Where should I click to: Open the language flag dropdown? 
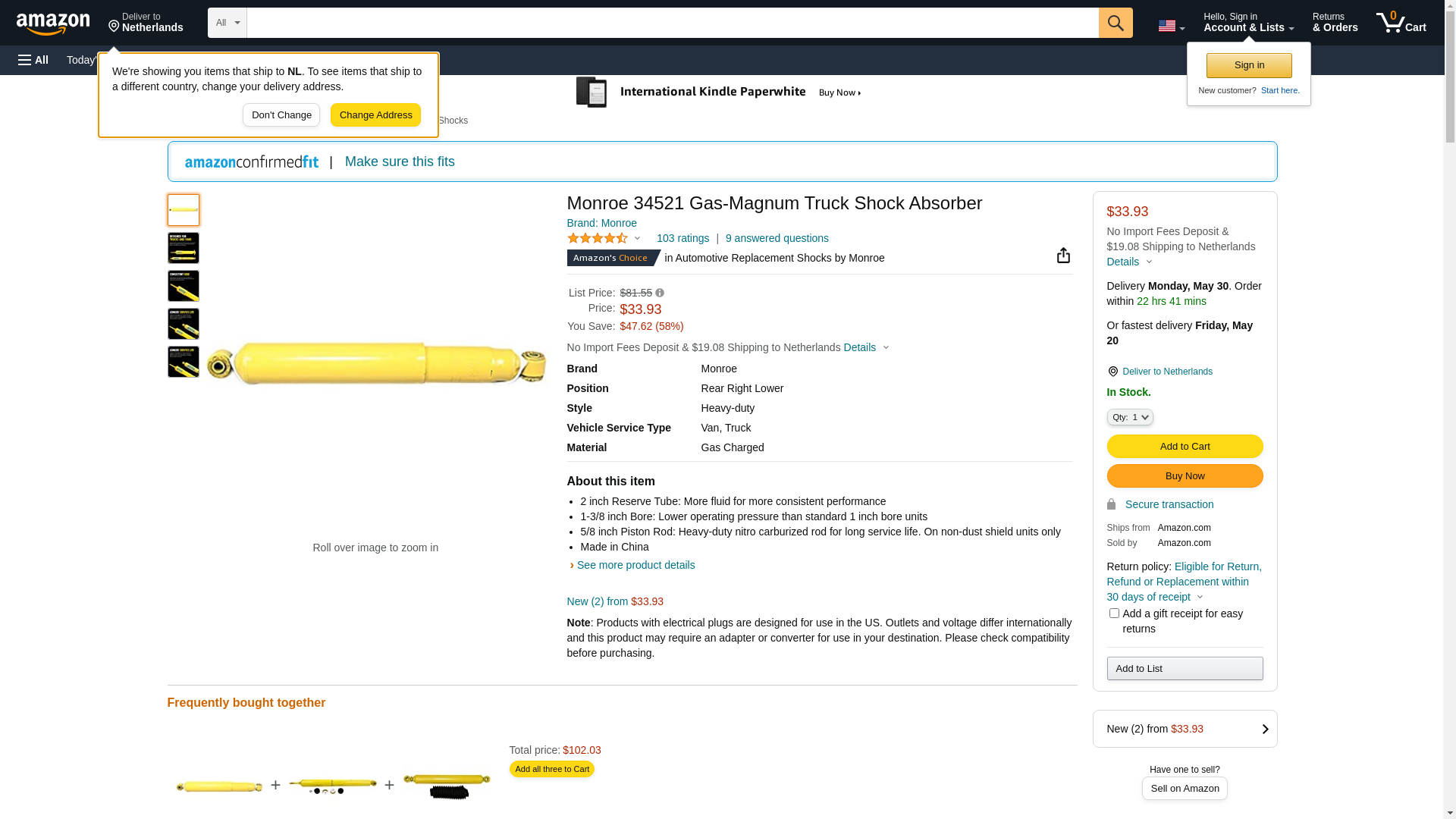coord(1171,26)
